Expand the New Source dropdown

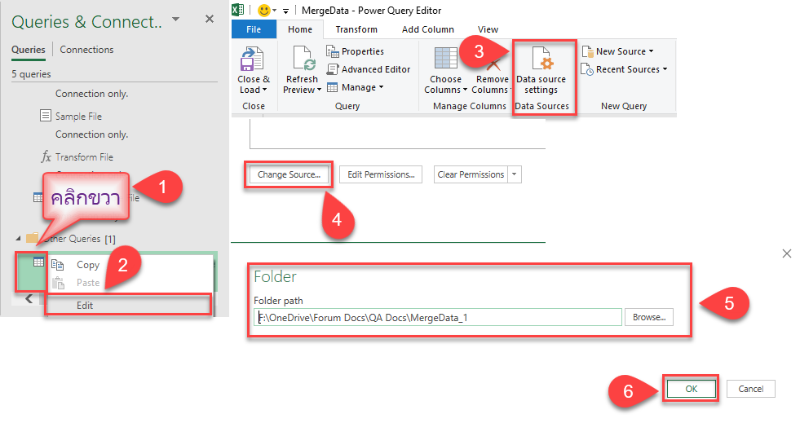coord(624,51)
